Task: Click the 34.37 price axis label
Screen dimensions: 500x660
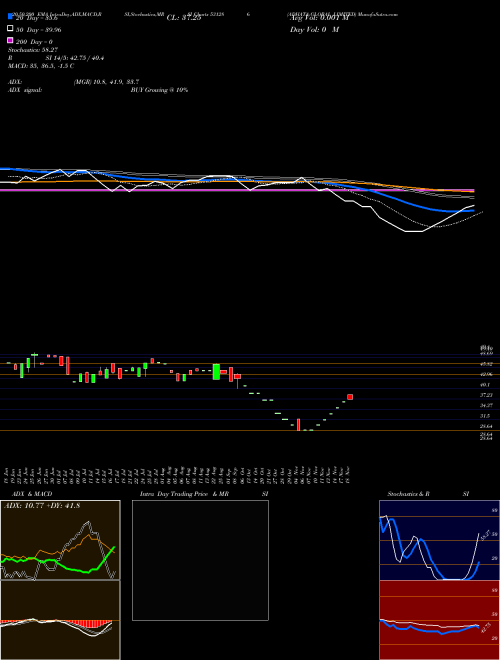Action: 486,405
